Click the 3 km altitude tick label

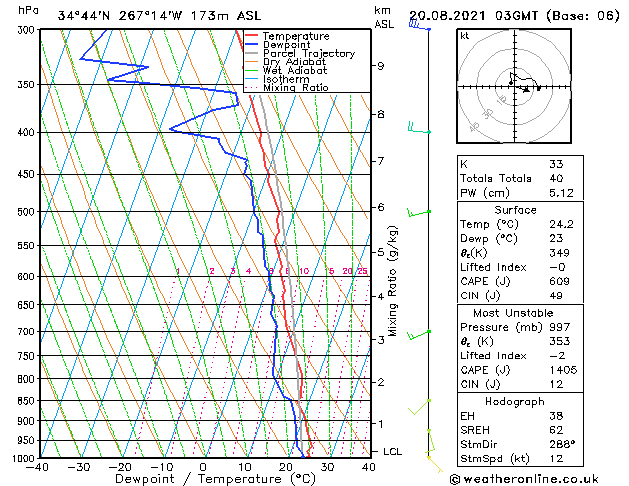380,340
